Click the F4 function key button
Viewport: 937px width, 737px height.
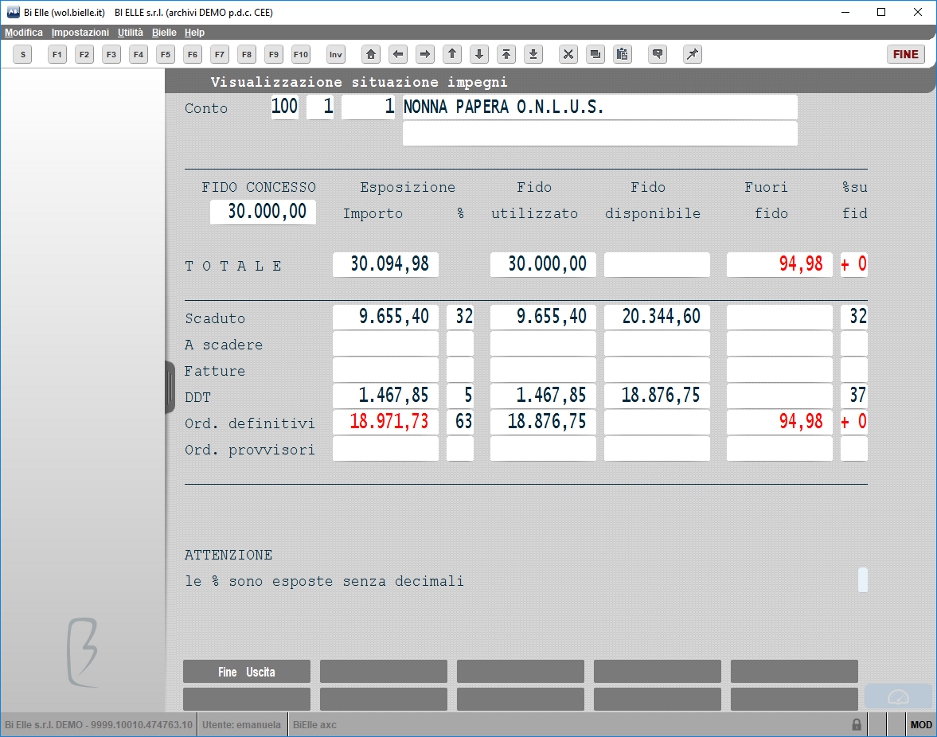[138, 54]
